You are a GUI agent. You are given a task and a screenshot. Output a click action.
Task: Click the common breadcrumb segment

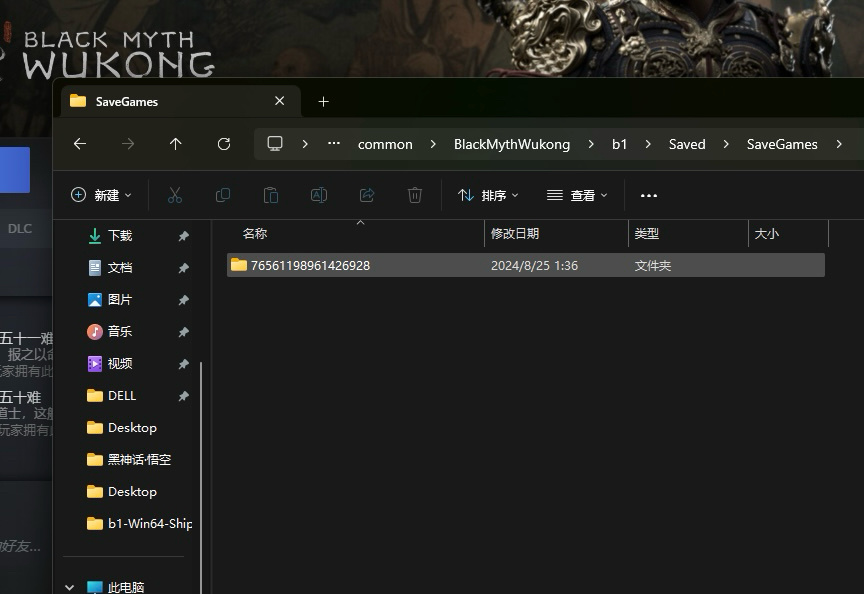pos(385,144)
